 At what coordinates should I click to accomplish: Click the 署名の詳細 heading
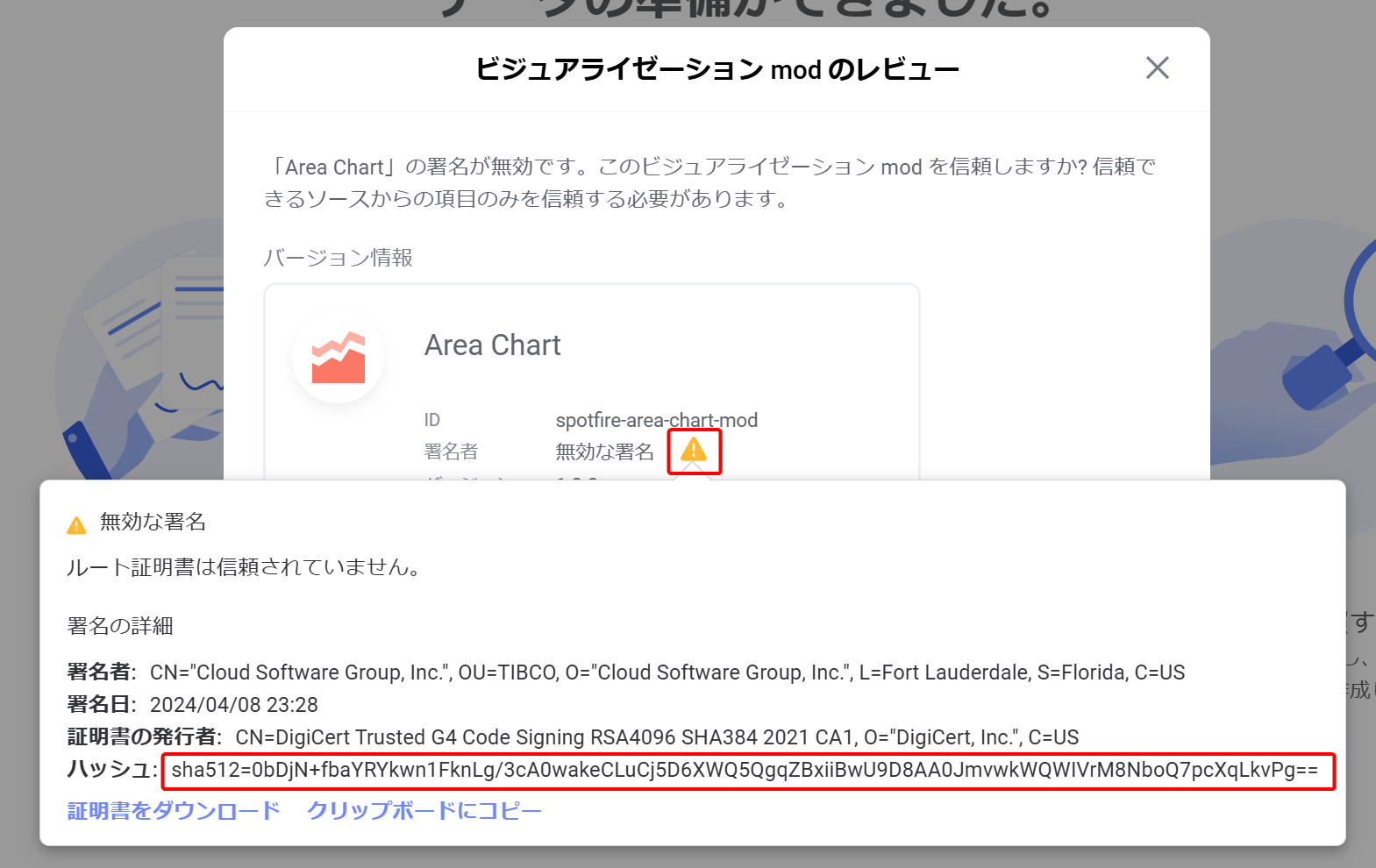click(120, 626)
